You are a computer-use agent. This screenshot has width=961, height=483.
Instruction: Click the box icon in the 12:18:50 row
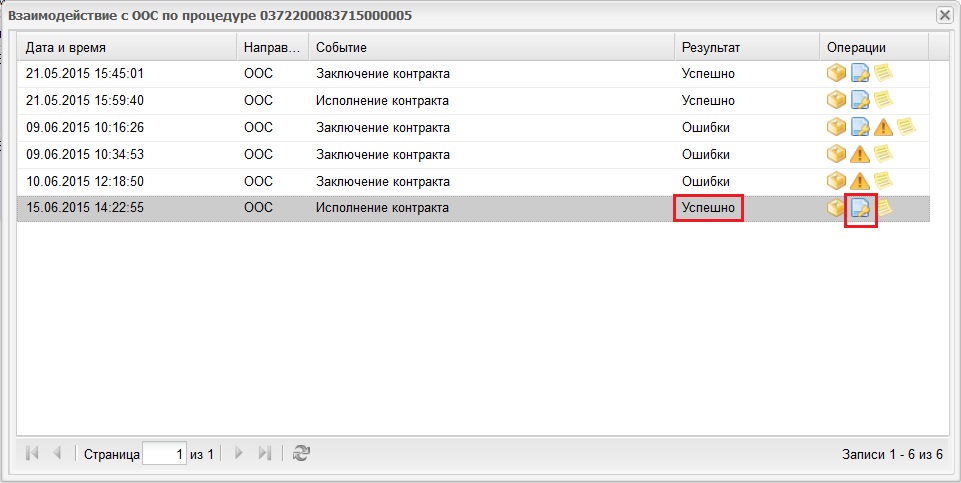[836, 181]
